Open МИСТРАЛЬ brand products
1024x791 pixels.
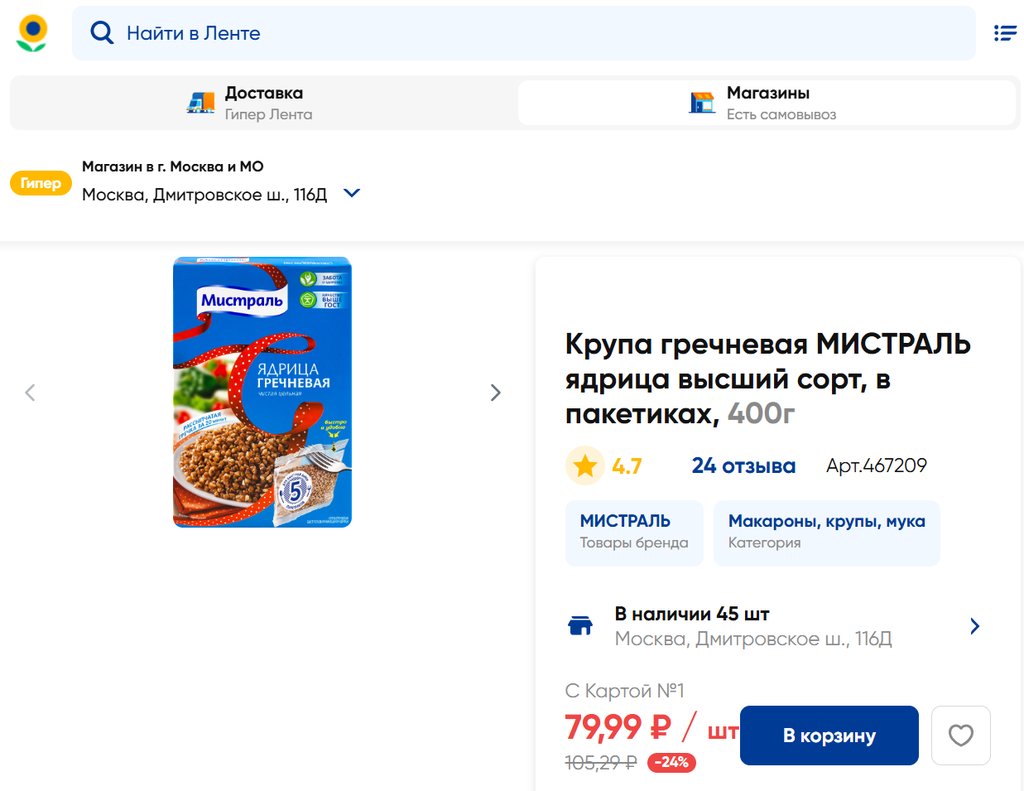(x=634, y=531)
